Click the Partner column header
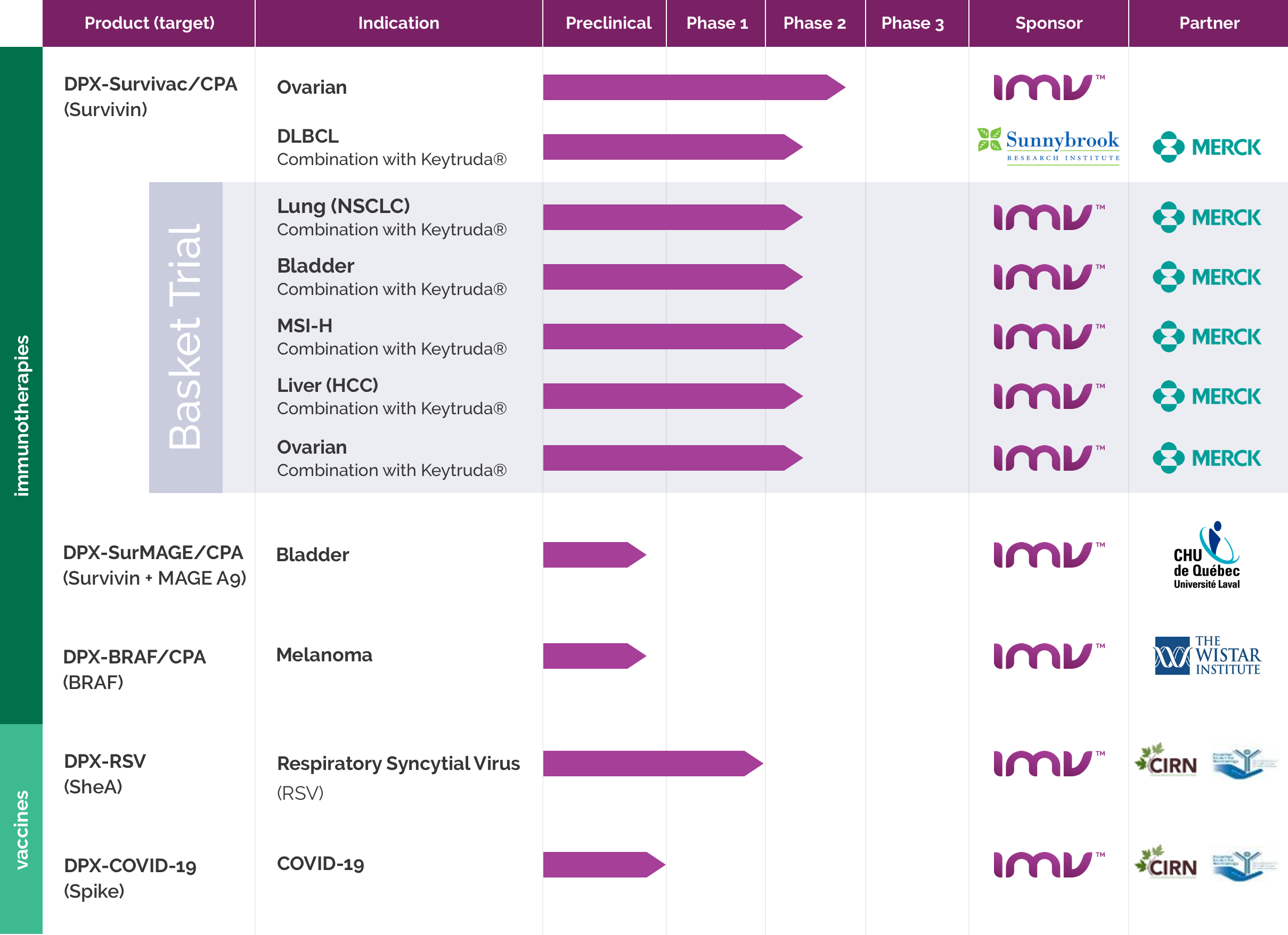Screen dimensions: 1288x935 pyautogui.click(x=1209, y=23)
